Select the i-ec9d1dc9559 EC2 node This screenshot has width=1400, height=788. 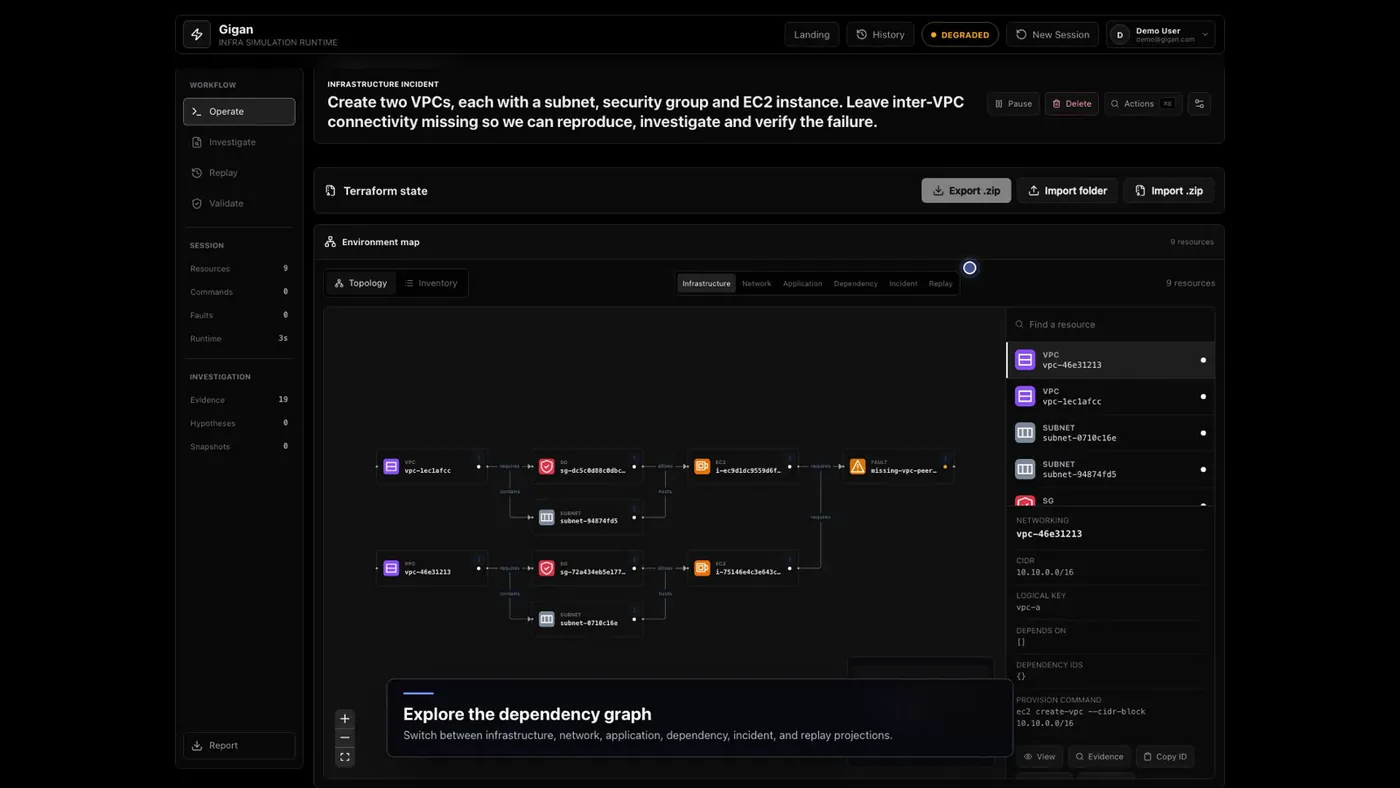(742, 466)
